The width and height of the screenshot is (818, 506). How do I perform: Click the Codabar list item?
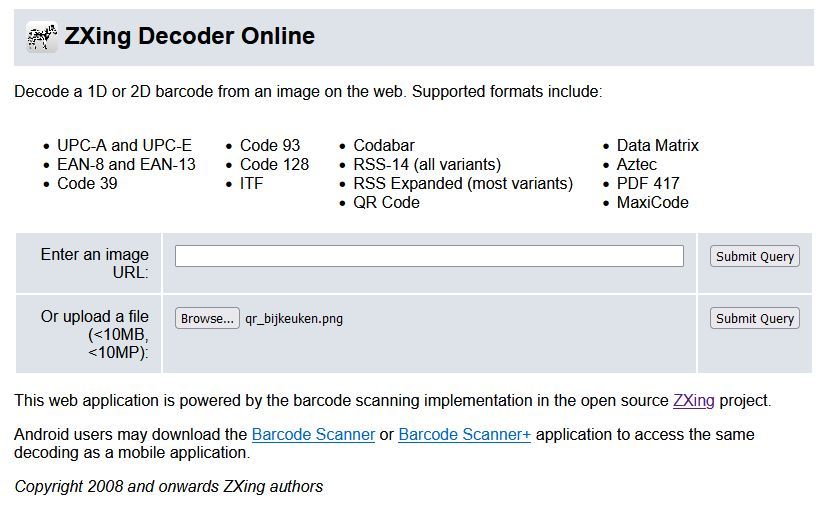point(384,146)
